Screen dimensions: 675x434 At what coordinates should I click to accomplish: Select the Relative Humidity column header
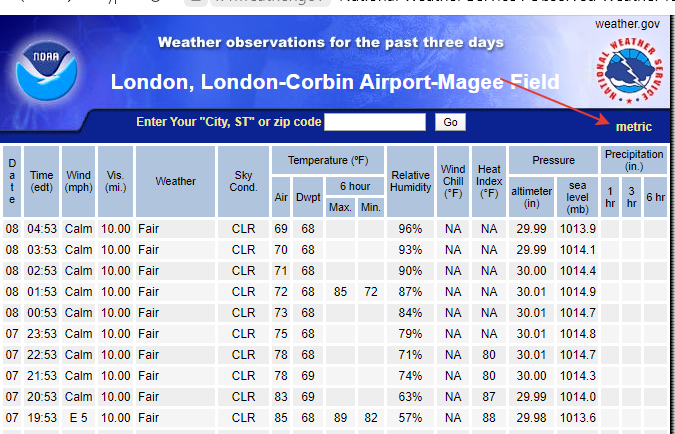410,181
